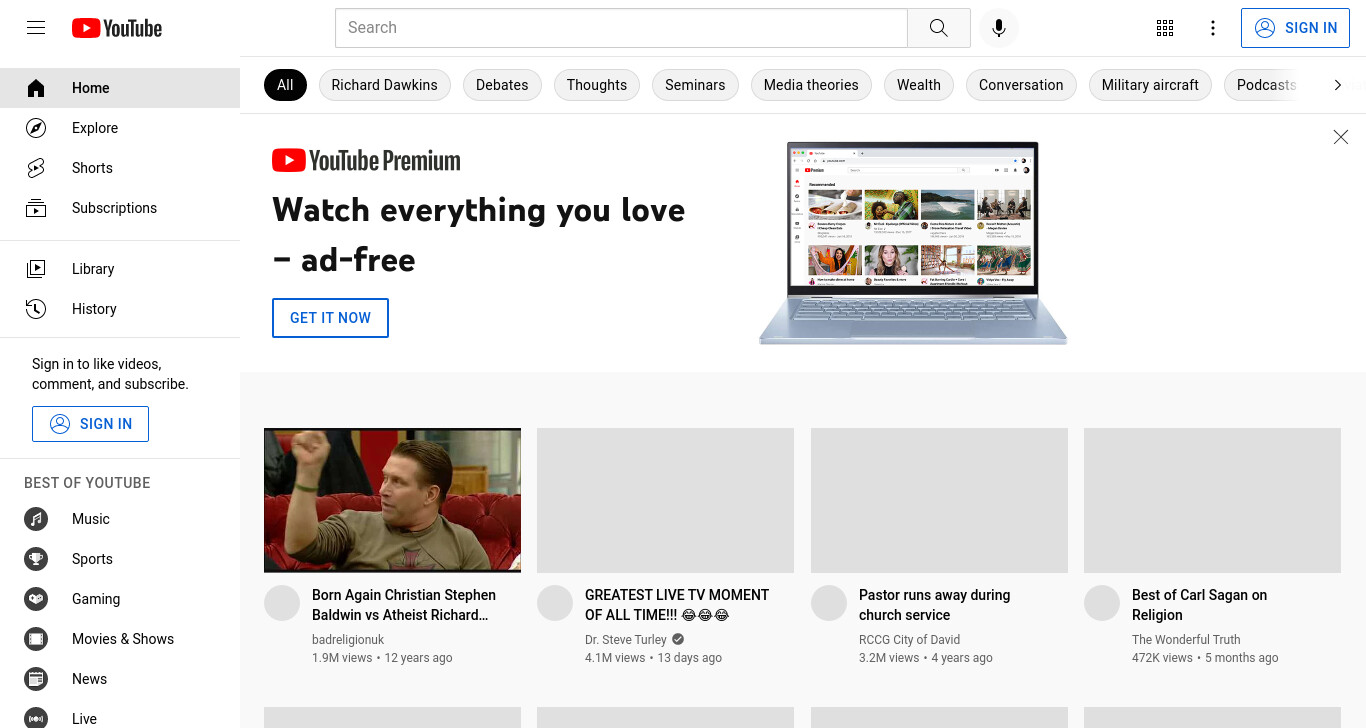The width and height of the screenshot is (1366, 728).
Task: Select the Thoughts chip
Action: (597, 85)
